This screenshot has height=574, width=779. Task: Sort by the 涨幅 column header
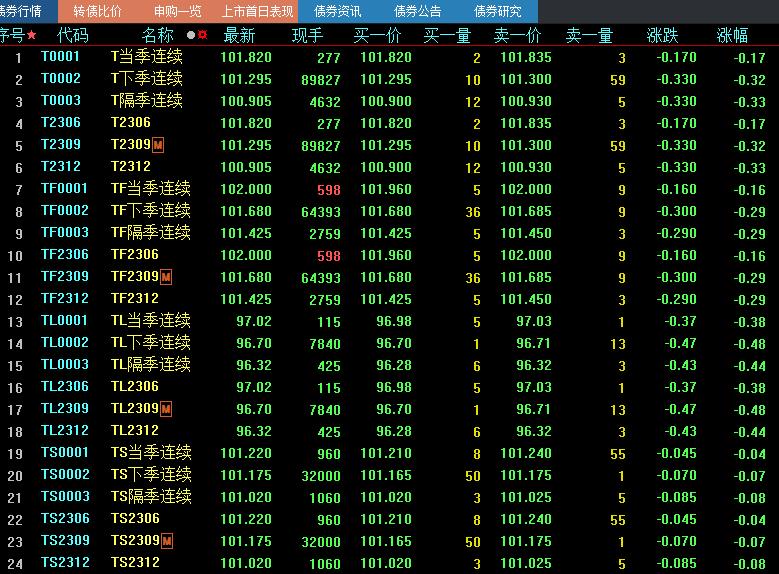(x=731, y=35)
